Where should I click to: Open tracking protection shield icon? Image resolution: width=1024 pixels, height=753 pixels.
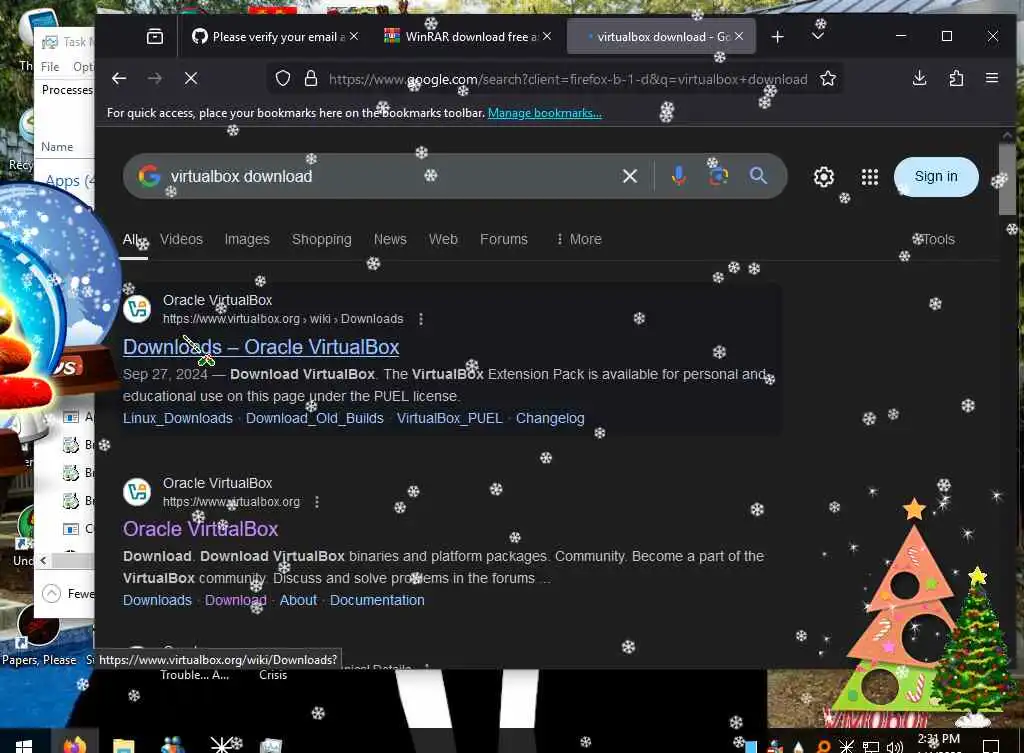coord(283,79)
